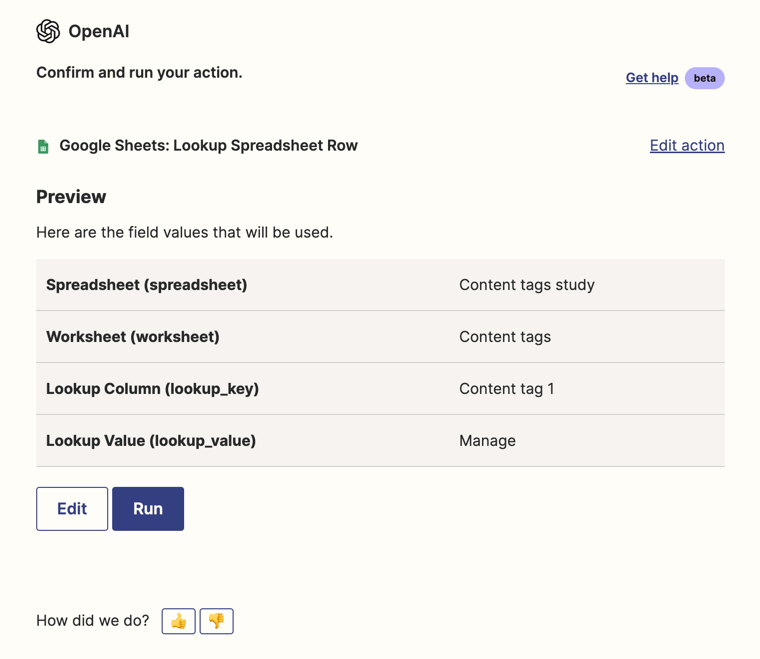This screenshot has height=659, width=760.
Task: Open the Get help link
Action: 652,78
